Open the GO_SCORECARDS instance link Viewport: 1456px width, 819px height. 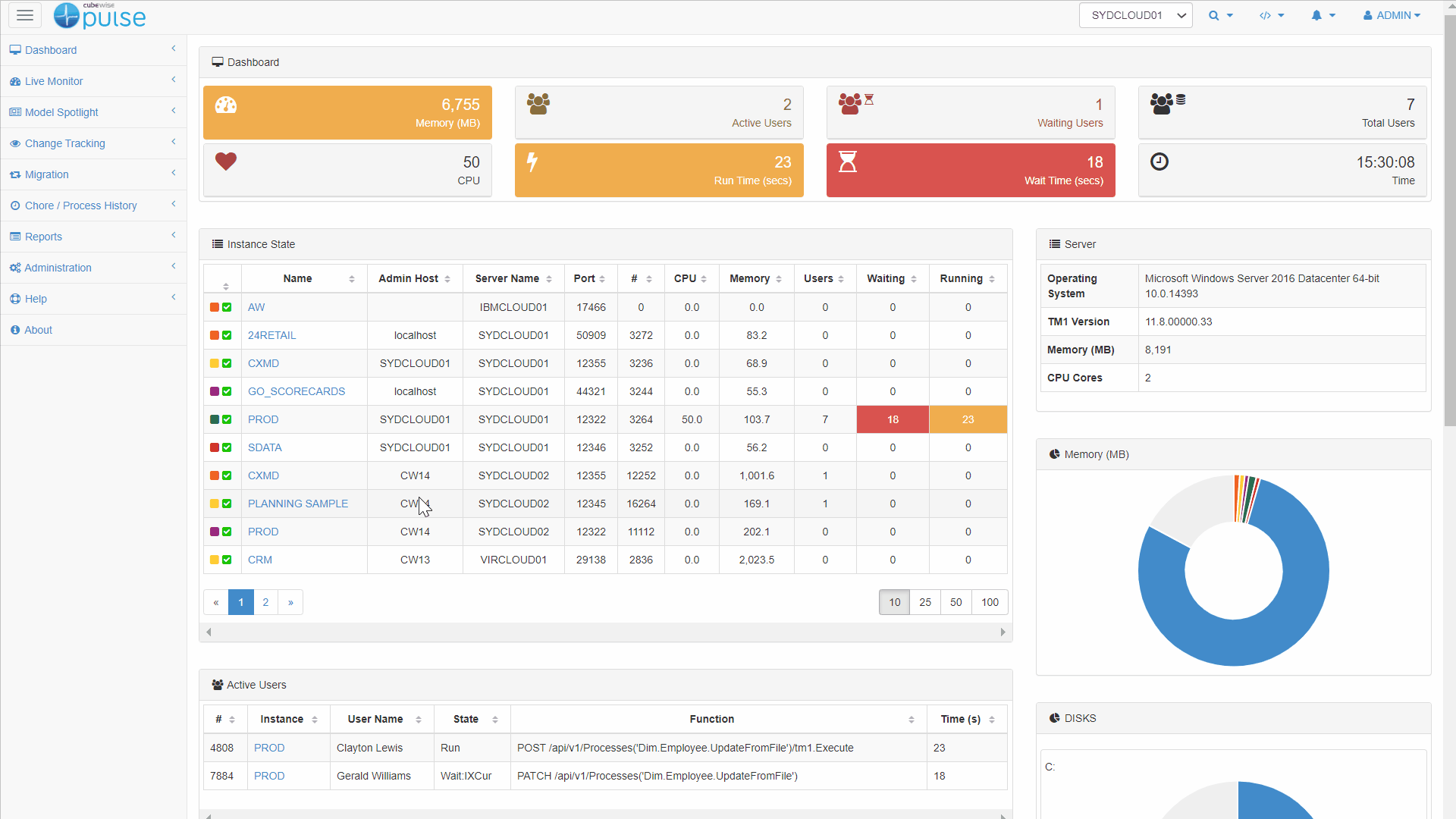296,391
